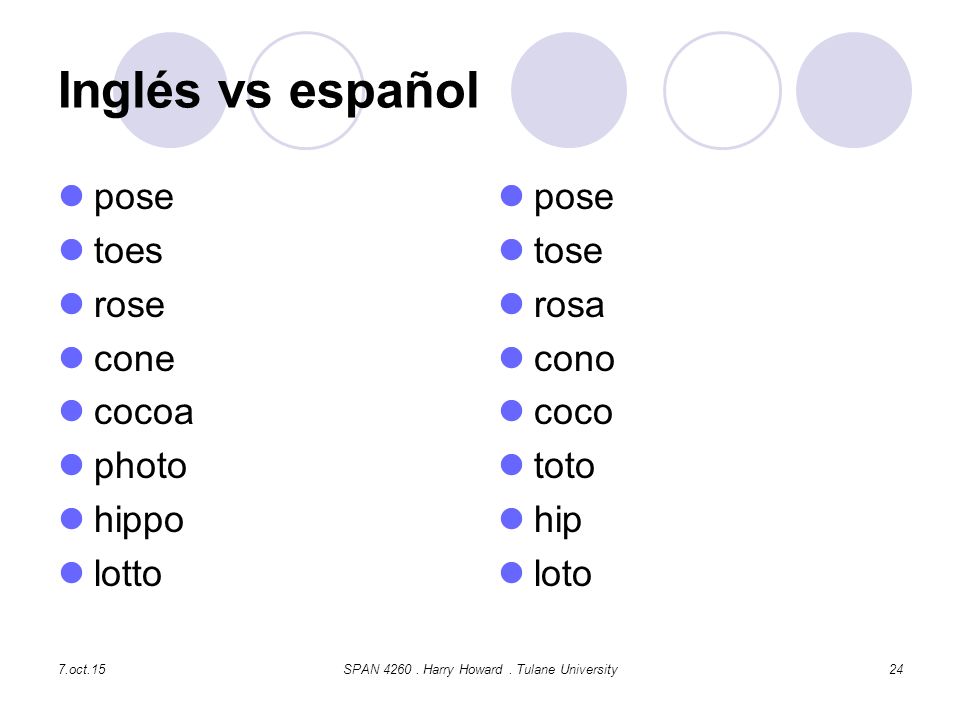960x720 pixels.
Task: Click the blue bullet beside "cono"
Action: pos(511,358)
